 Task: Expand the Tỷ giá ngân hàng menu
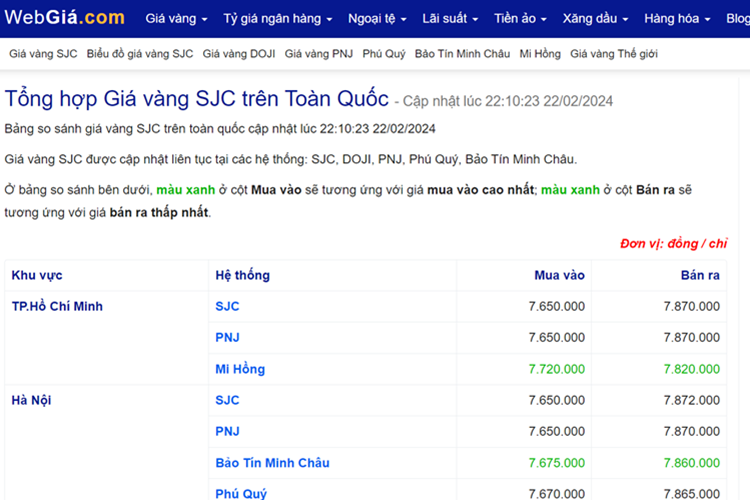tap(277, 19)
